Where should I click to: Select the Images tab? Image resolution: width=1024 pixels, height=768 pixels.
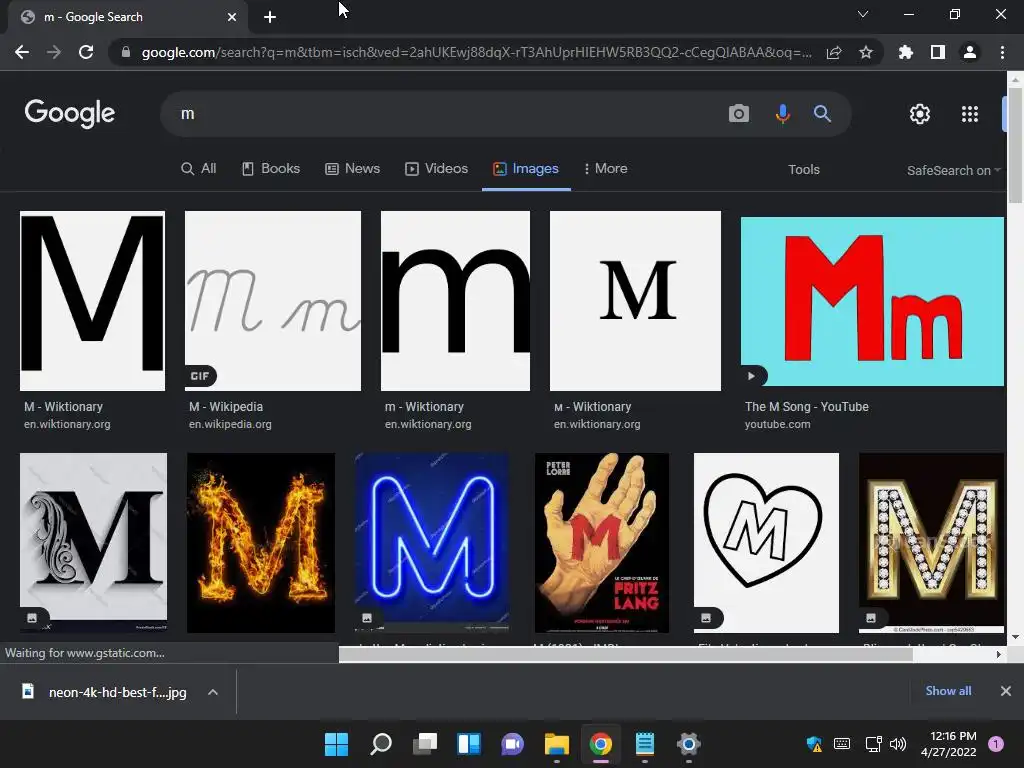526,168
